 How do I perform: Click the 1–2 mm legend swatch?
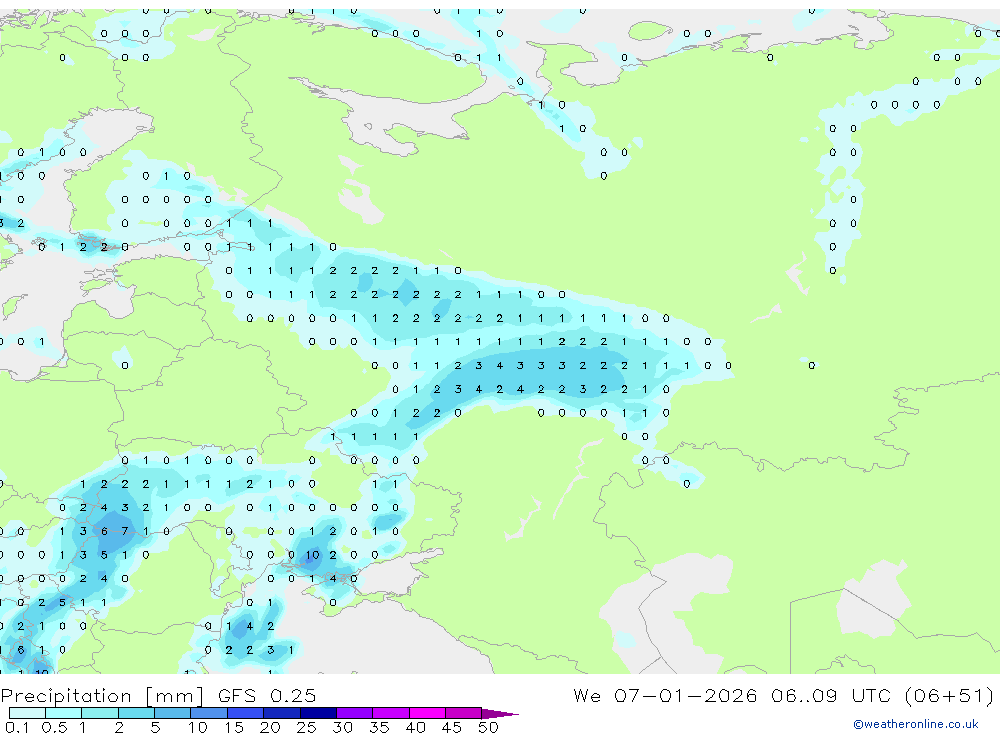100,713
